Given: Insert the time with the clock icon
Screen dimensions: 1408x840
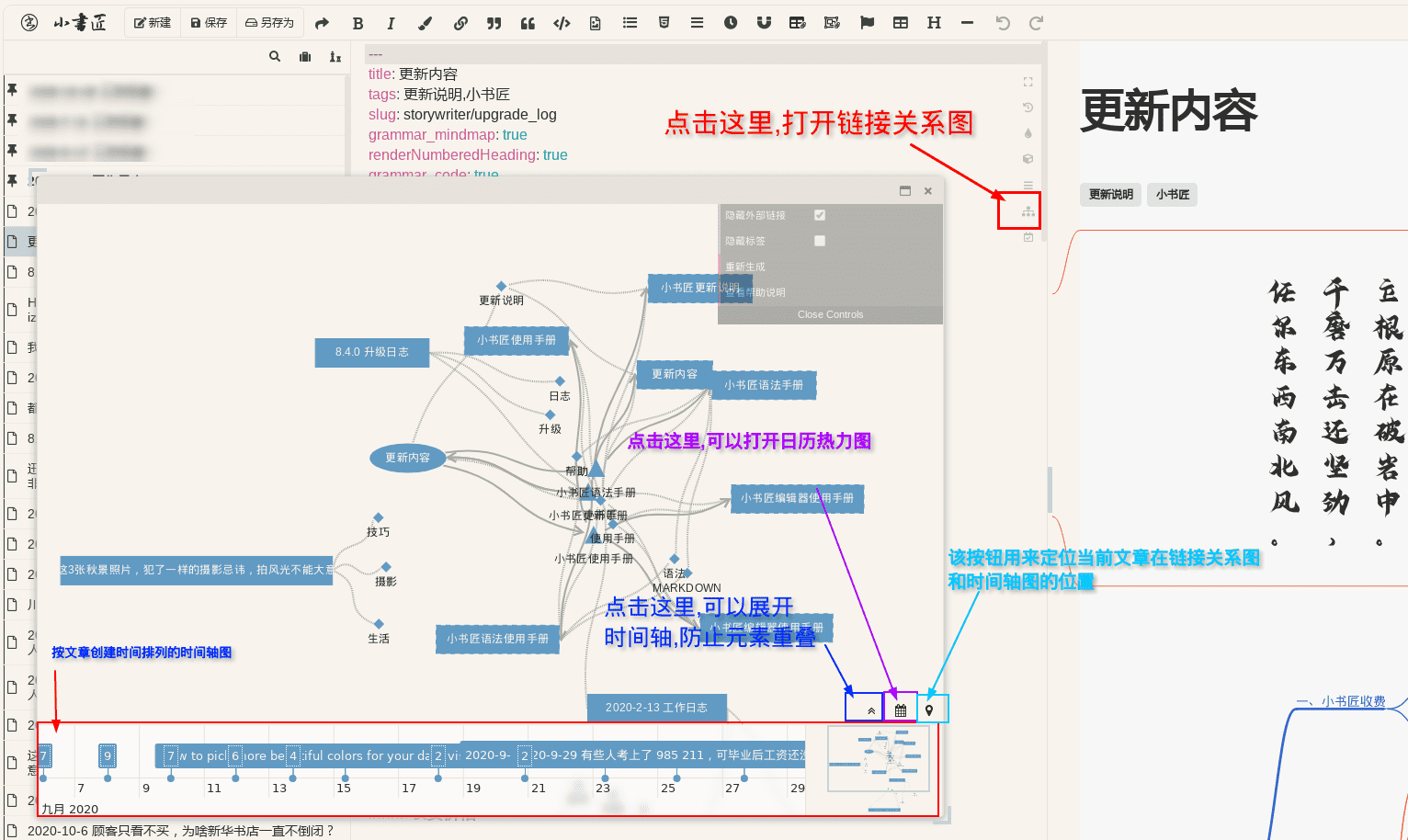Looking at the screenshot, I should tap(731, 23).
